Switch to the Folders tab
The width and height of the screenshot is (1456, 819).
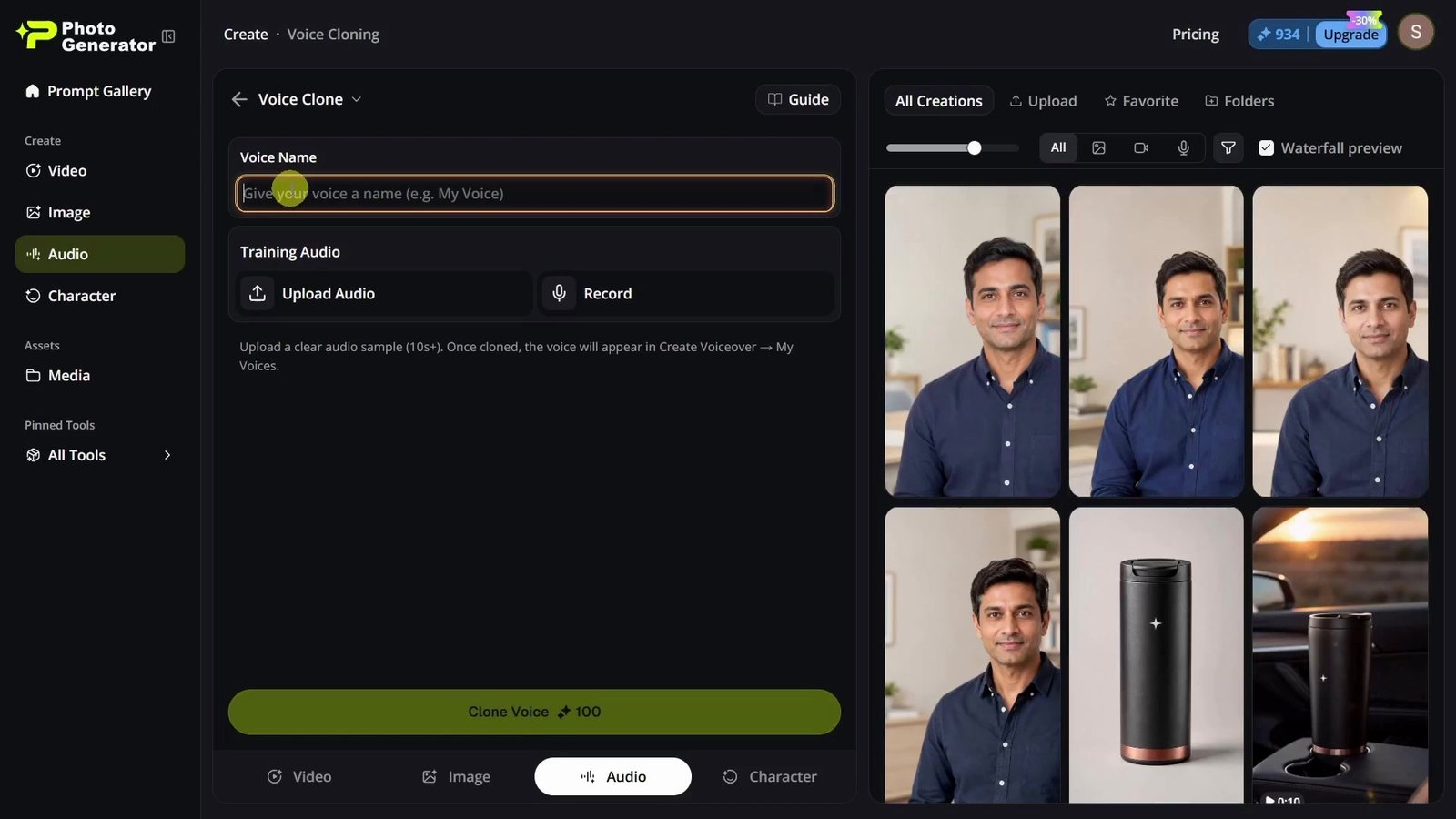click(x=1239, y=101)
